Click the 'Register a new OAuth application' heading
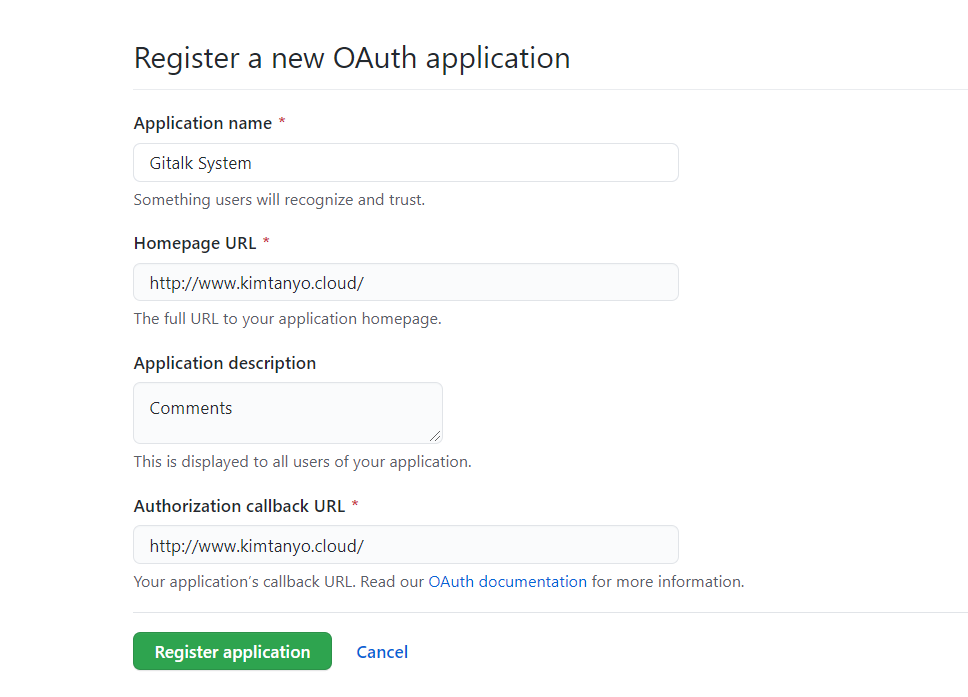 point(352,58)
